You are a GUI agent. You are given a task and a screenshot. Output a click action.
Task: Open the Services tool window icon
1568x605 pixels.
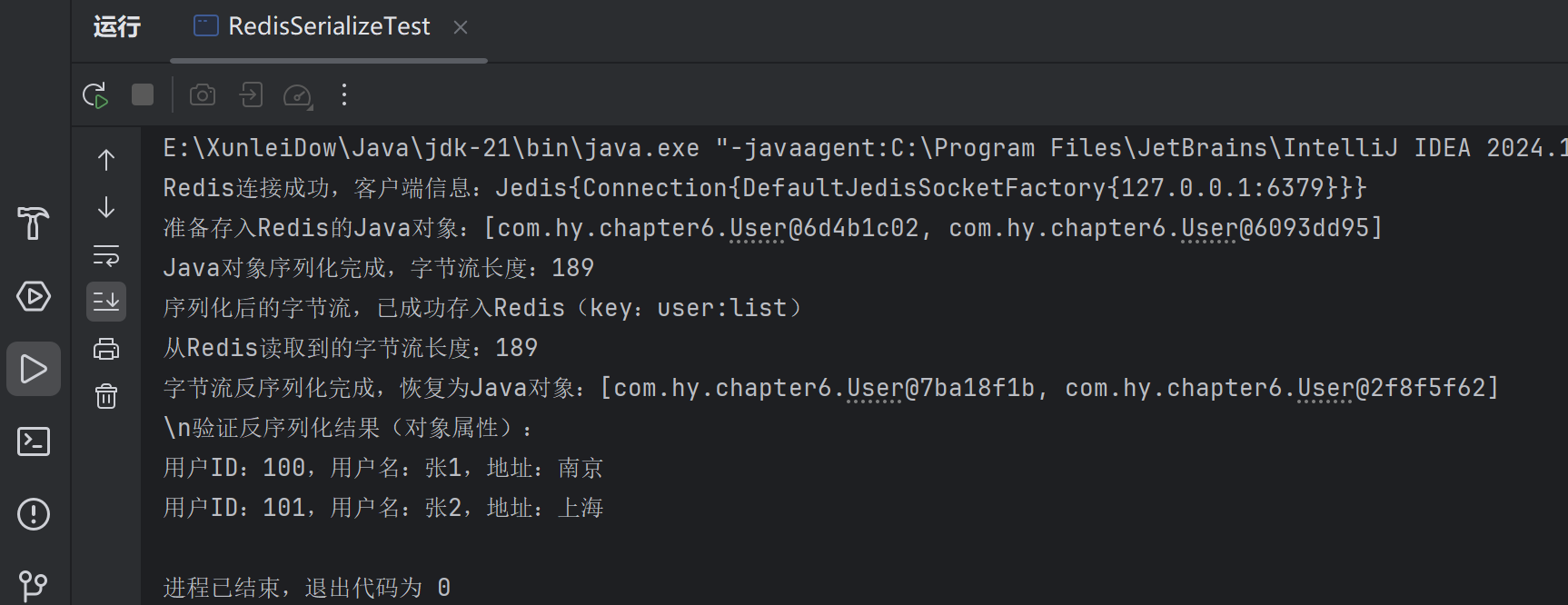(34, 296)
